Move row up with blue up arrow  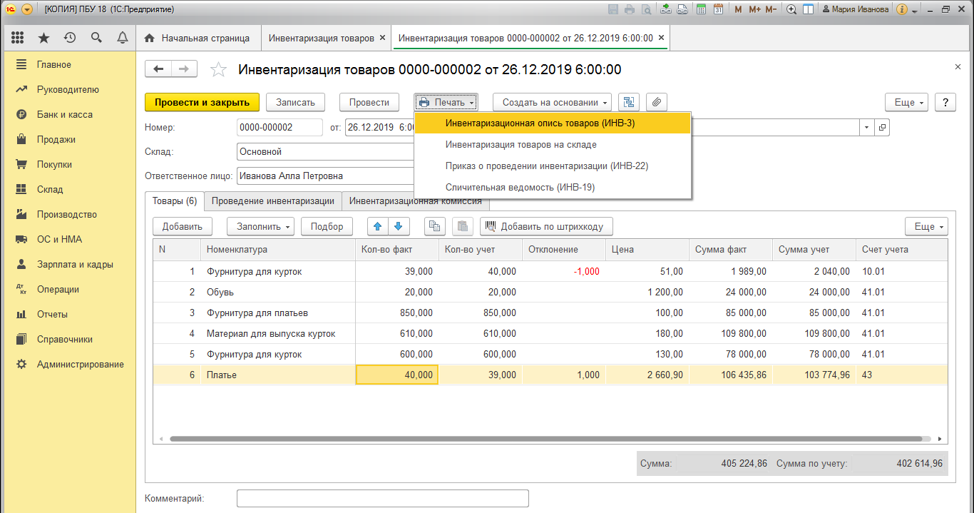coord(377,227)
